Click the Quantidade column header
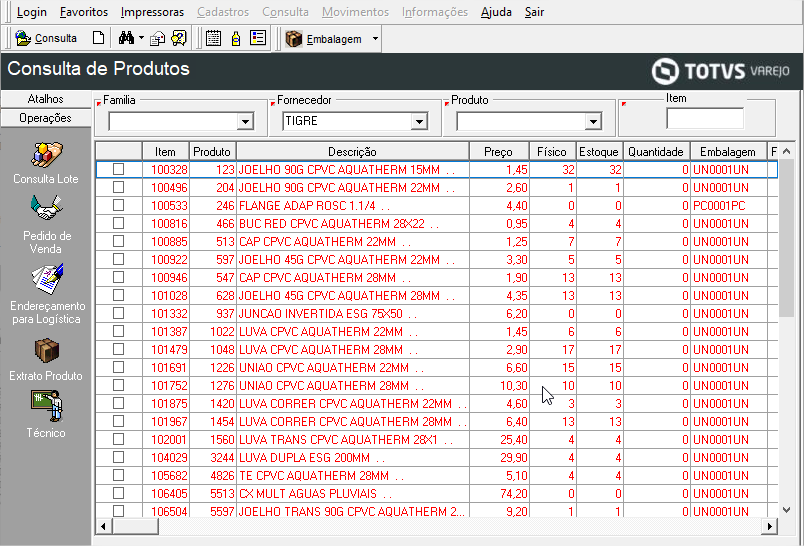Screen dimensions: 804x546 [x=656, y=152]
